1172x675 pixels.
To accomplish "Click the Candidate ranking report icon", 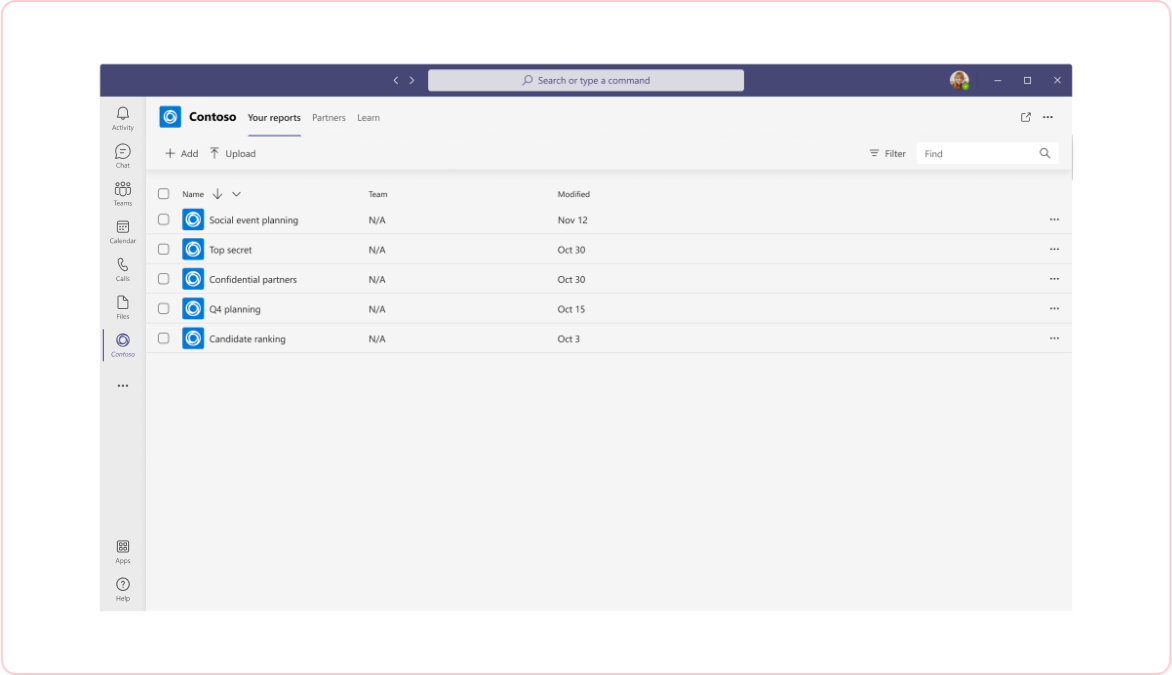I will (x=193, y=339).
